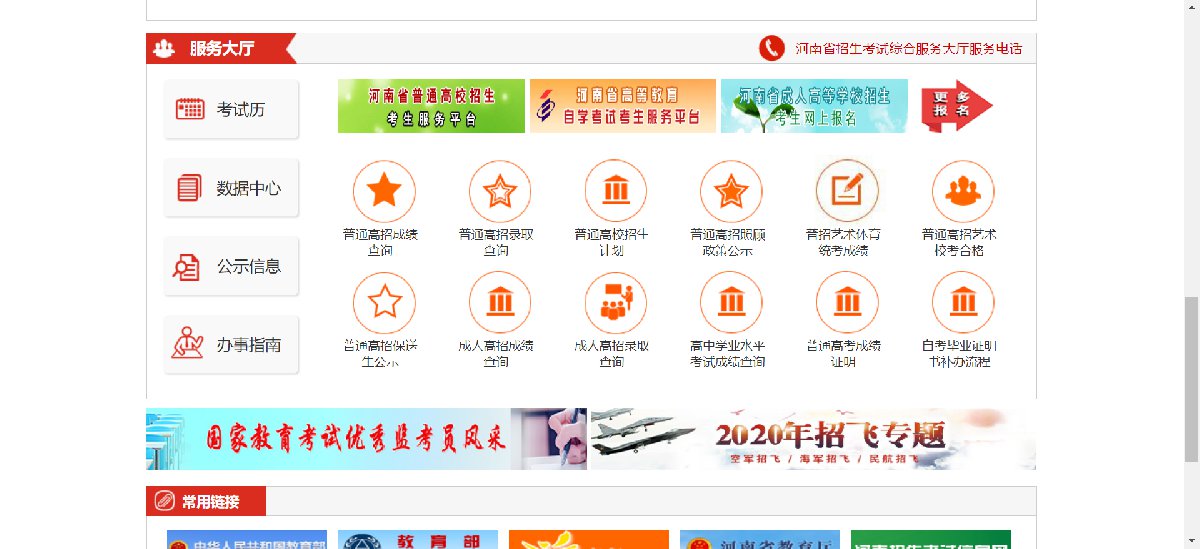Open 河南省普通高校招生考生服务平台 banner

(431, 106)
